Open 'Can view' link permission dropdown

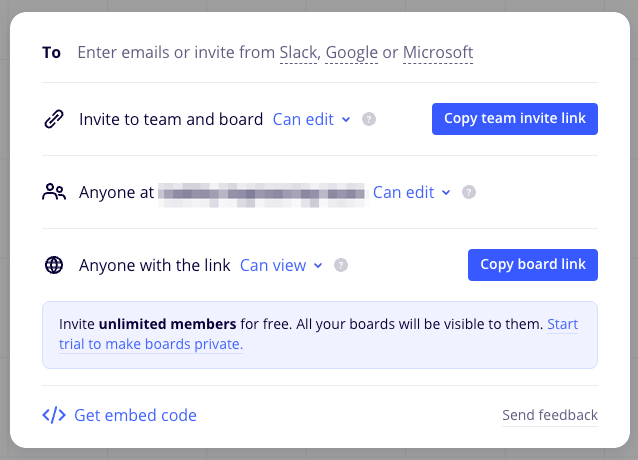coord(281,265)
